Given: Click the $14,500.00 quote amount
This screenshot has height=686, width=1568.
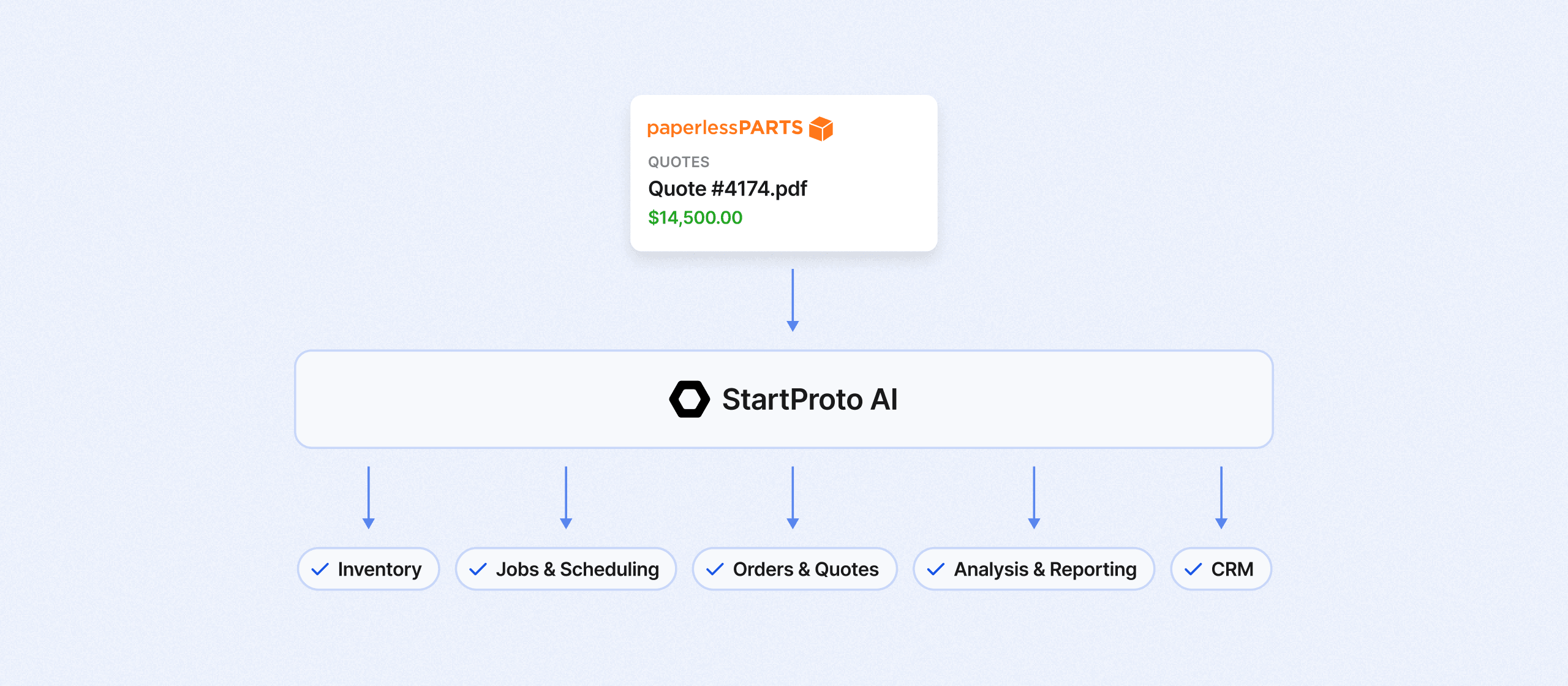Looking at the screenshot, I should [x=695, y=217].
